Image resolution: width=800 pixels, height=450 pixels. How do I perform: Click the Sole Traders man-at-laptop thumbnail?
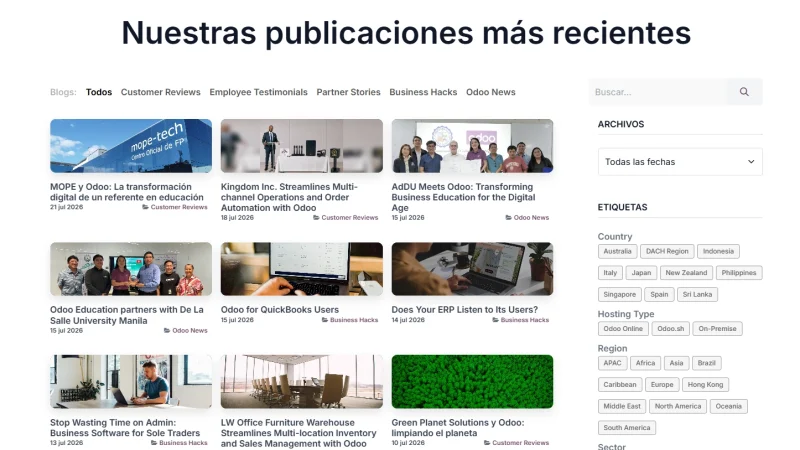point(131,382)
